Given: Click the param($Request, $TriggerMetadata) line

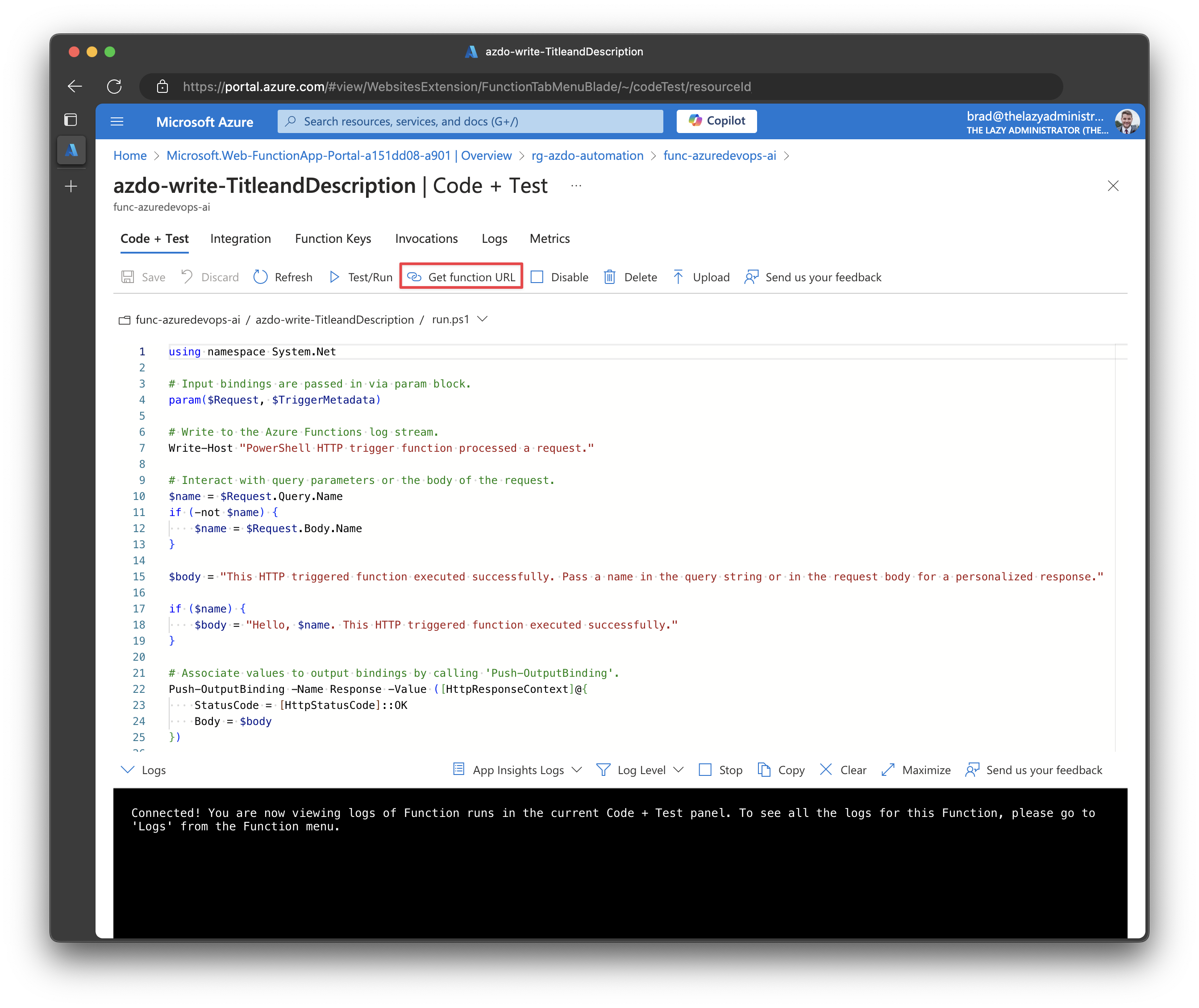Looking at the screenshot, I should click(275, 400).
